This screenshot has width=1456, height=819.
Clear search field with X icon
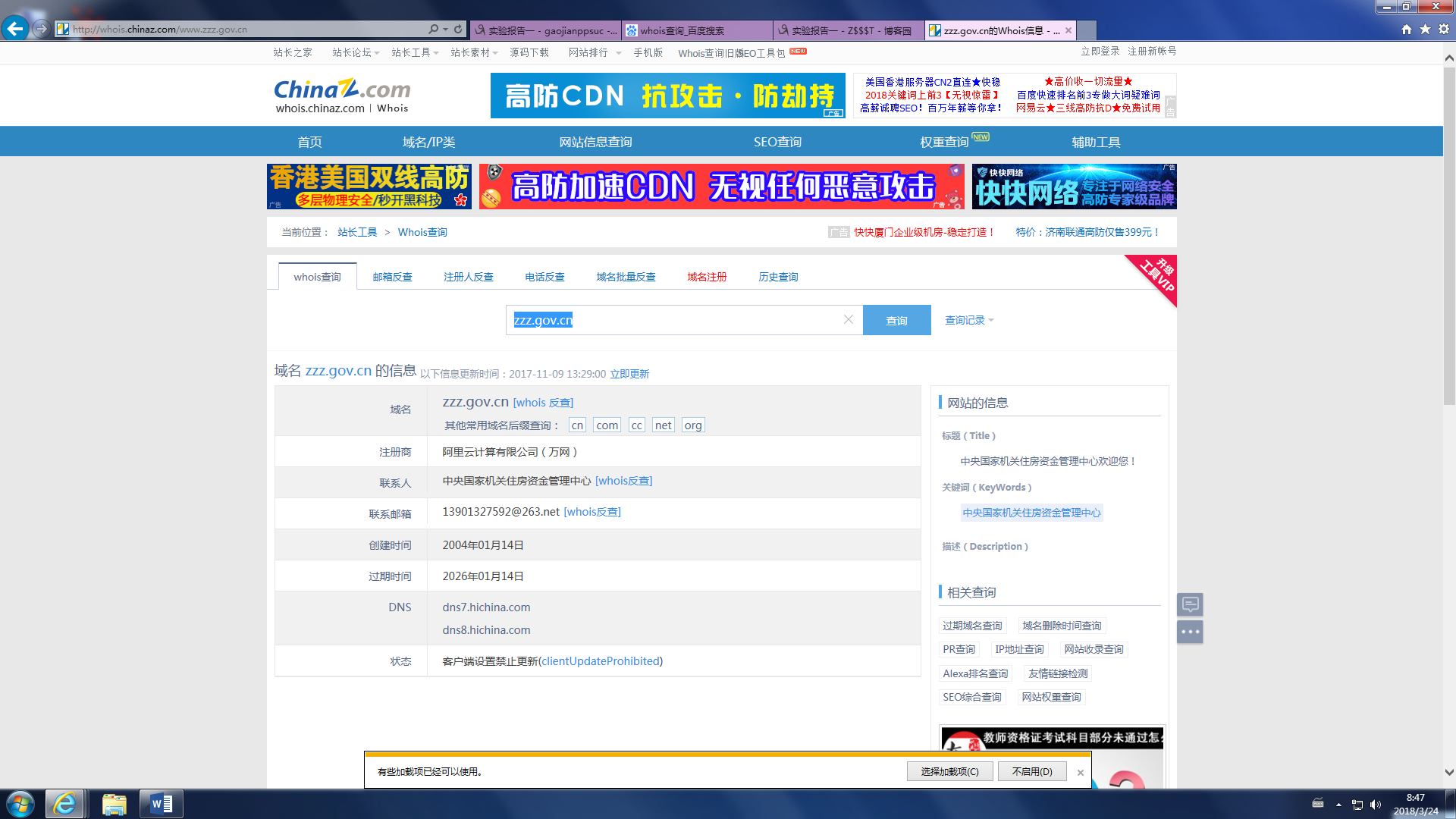[849, 319]
